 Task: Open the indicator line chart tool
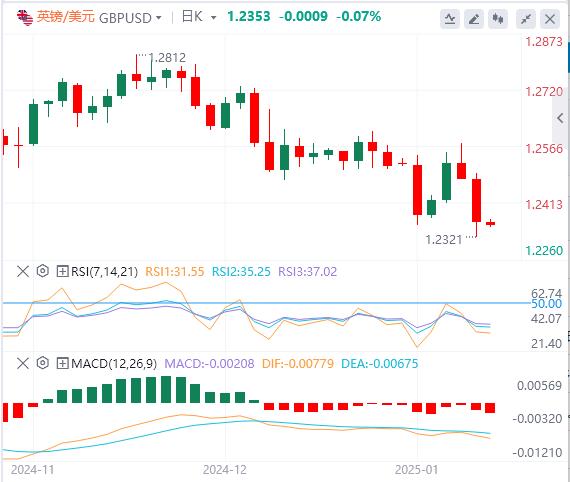click(x=450, y=19)
